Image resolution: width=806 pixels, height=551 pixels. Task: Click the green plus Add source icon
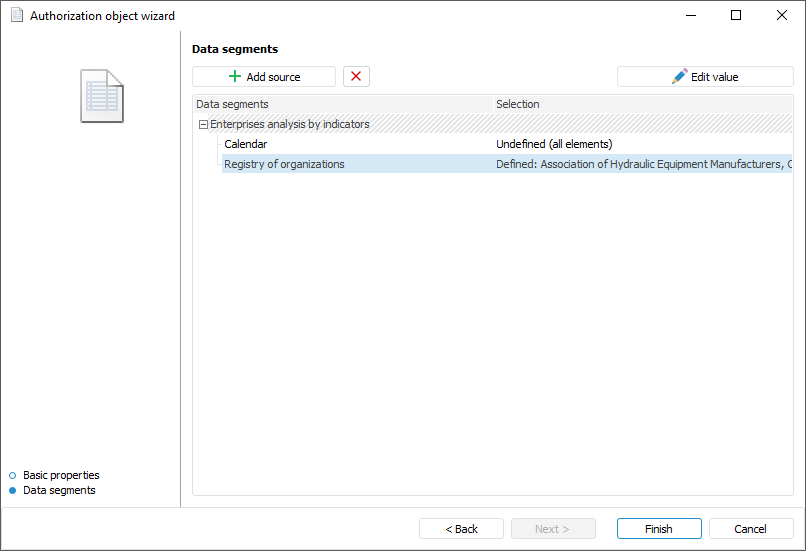[x=235, y=77]
